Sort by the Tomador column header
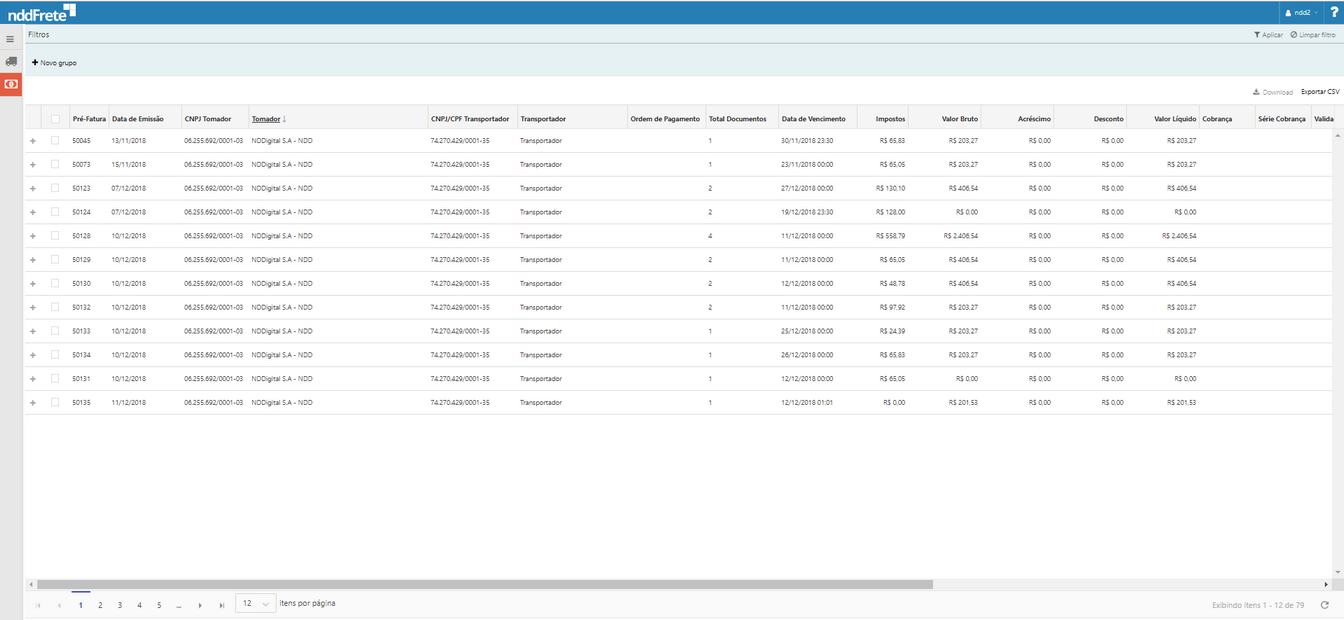Image resolution: width=1344 pixels, height=620 pixels. [266, 119]
